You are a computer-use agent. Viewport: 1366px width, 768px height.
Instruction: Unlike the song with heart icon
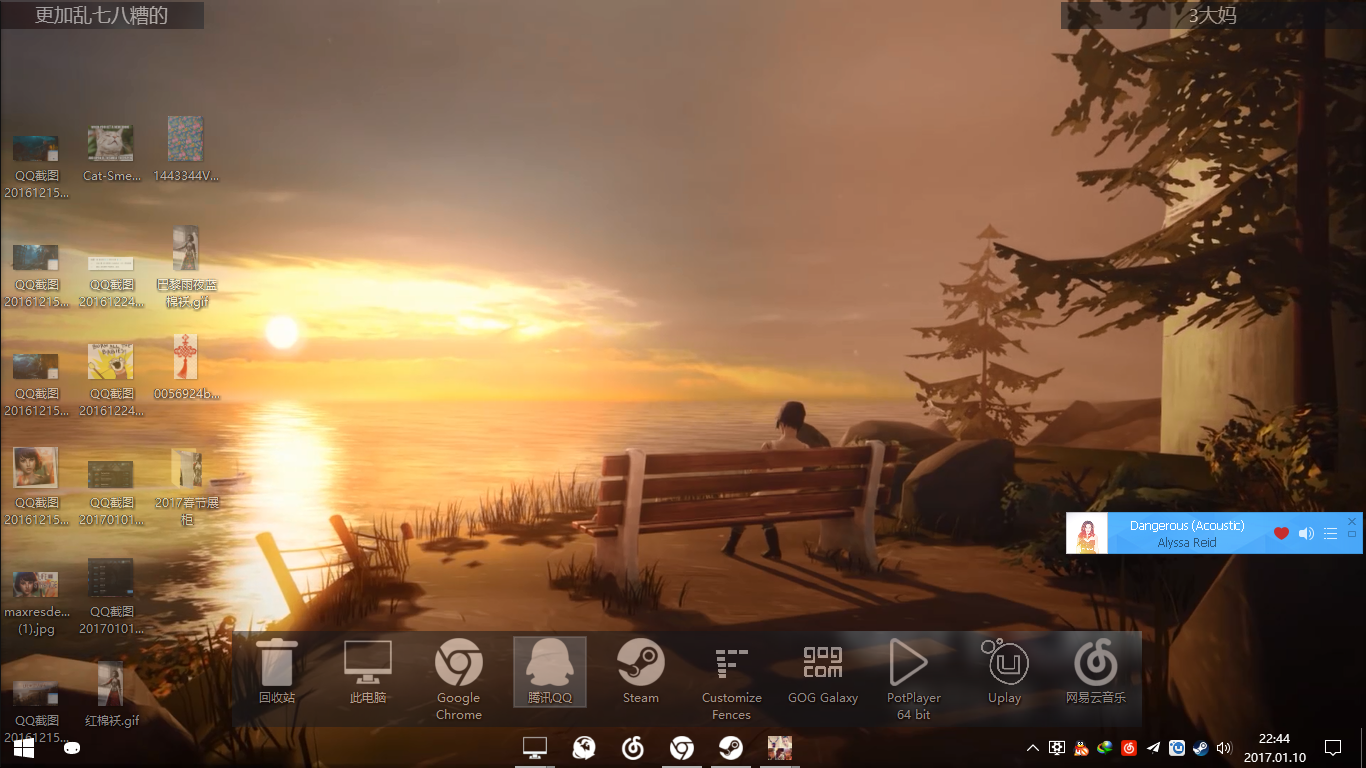point(1281,533)
